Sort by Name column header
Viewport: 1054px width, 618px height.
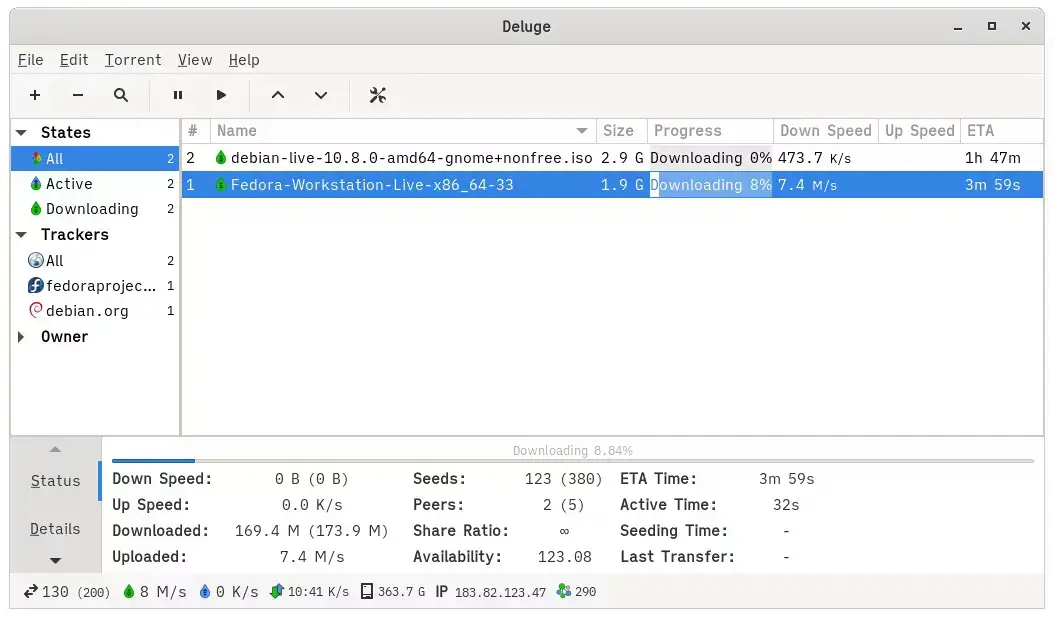pyautogui.click(x=403, y=130)
